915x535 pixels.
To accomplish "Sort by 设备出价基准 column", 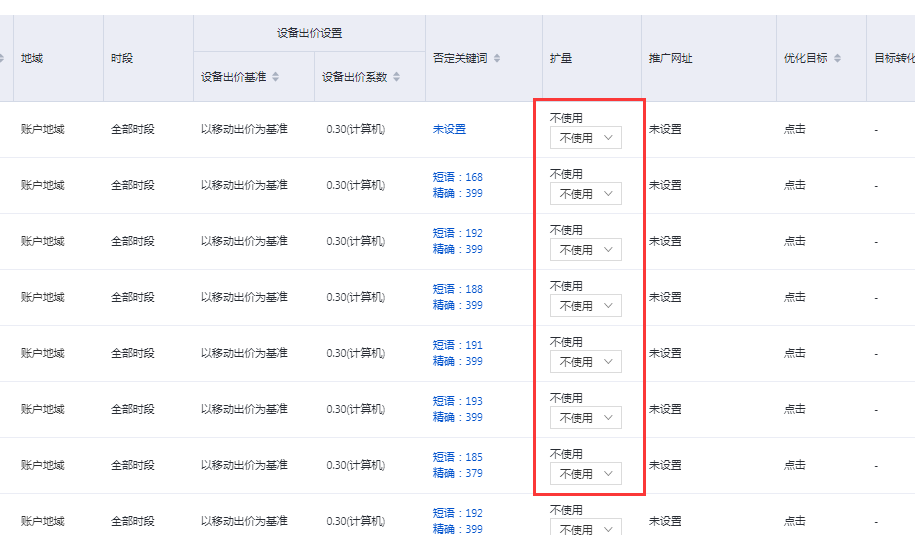I will 276,77.
